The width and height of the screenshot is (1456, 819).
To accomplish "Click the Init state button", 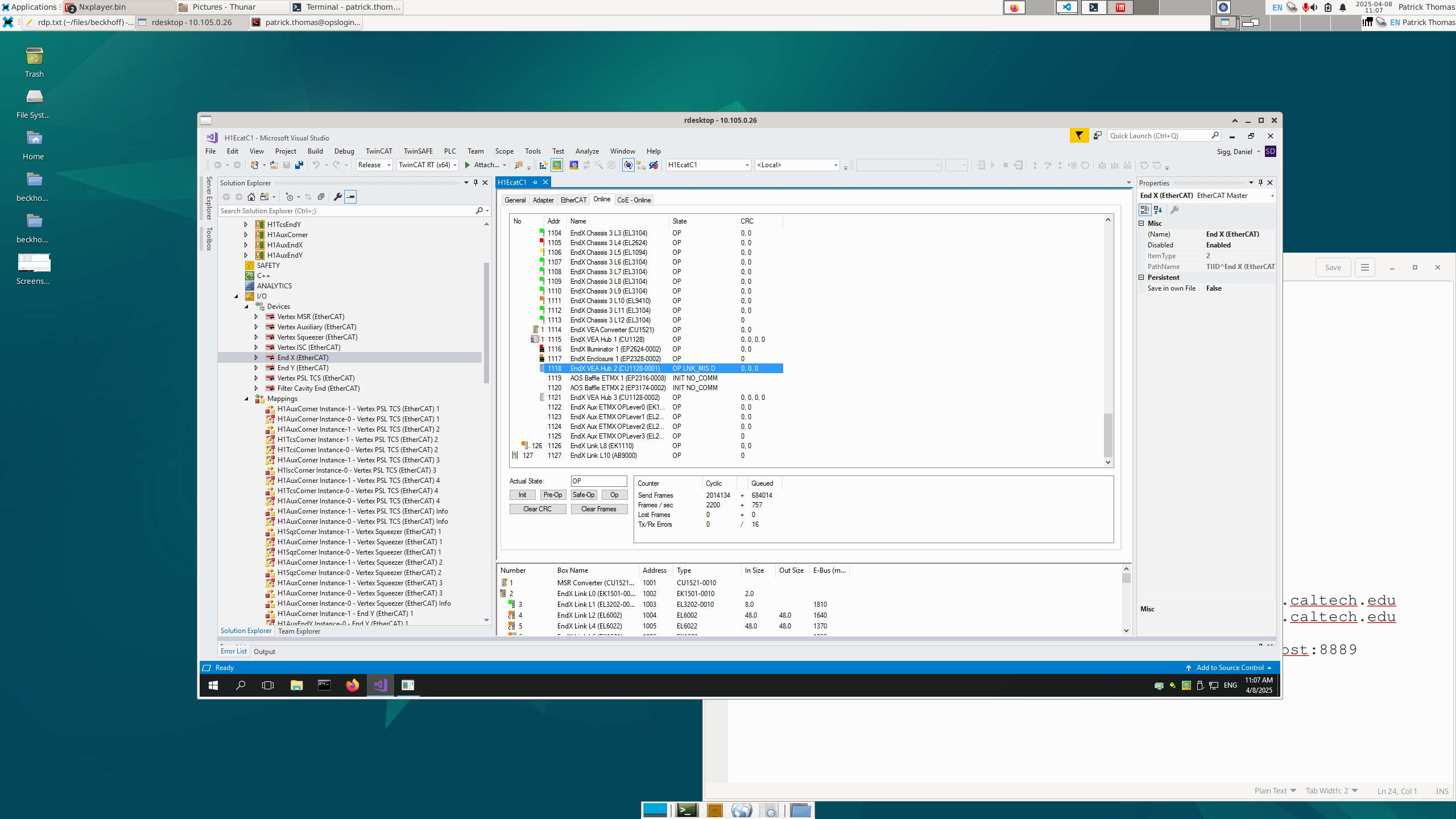I will (522, 495).
